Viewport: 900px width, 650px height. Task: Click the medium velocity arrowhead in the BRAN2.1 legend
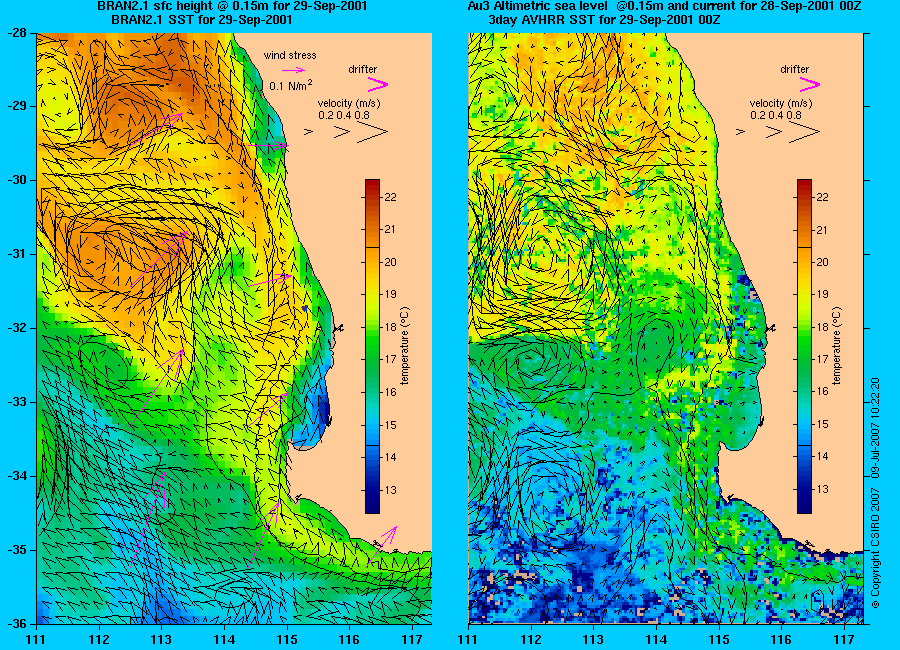point(342,132)
